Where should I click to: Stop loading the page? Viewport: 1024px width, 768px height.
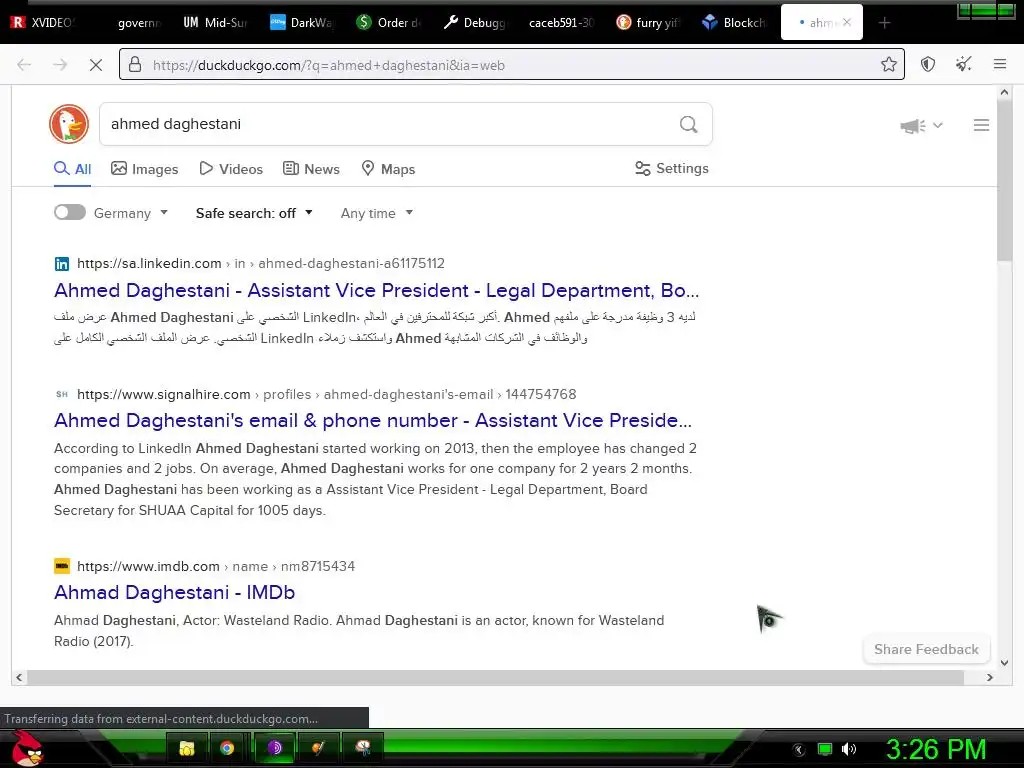pos(95,65)
